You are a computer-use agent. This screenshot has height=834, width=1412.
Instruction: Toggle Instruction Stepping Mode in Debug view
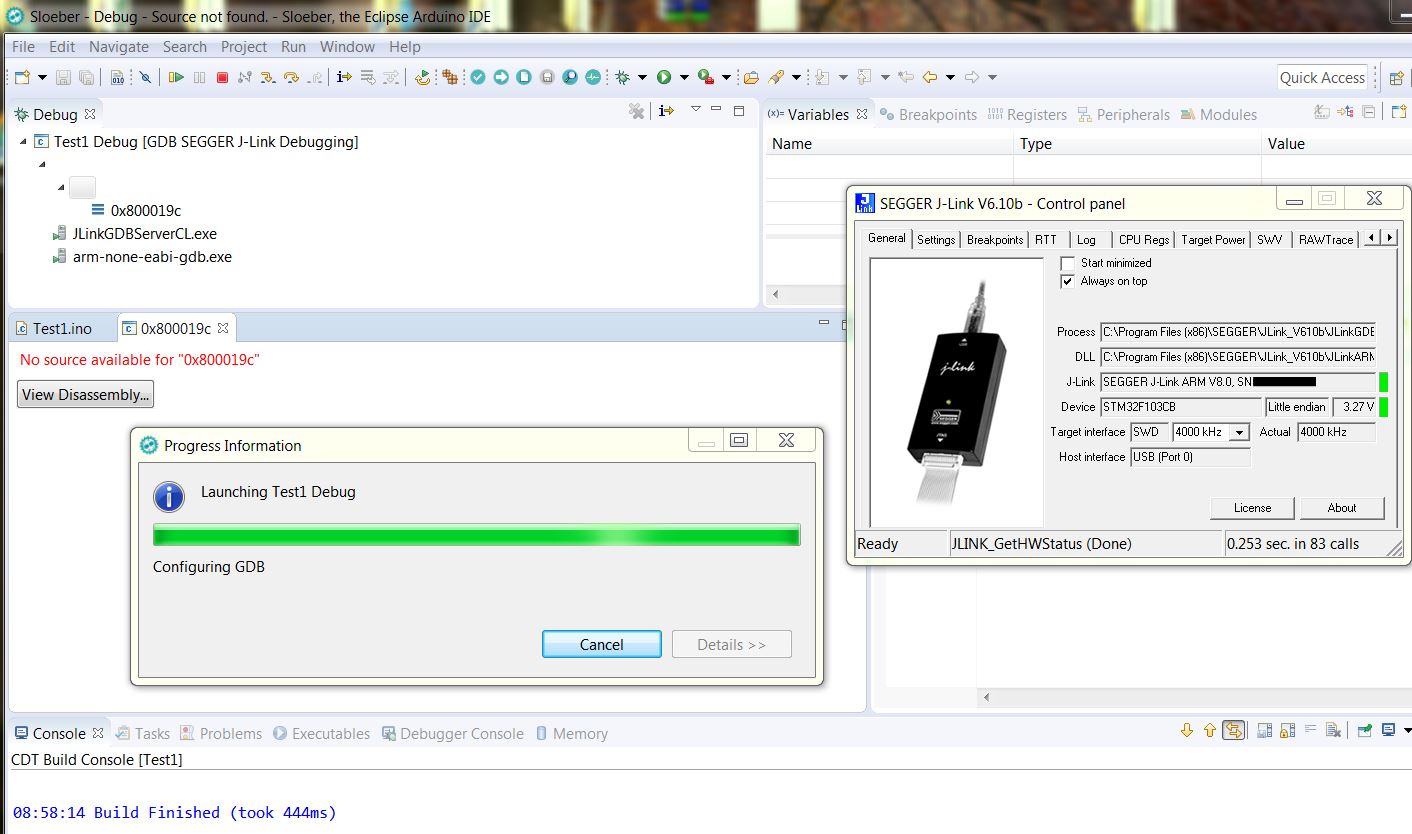[667, 111]
